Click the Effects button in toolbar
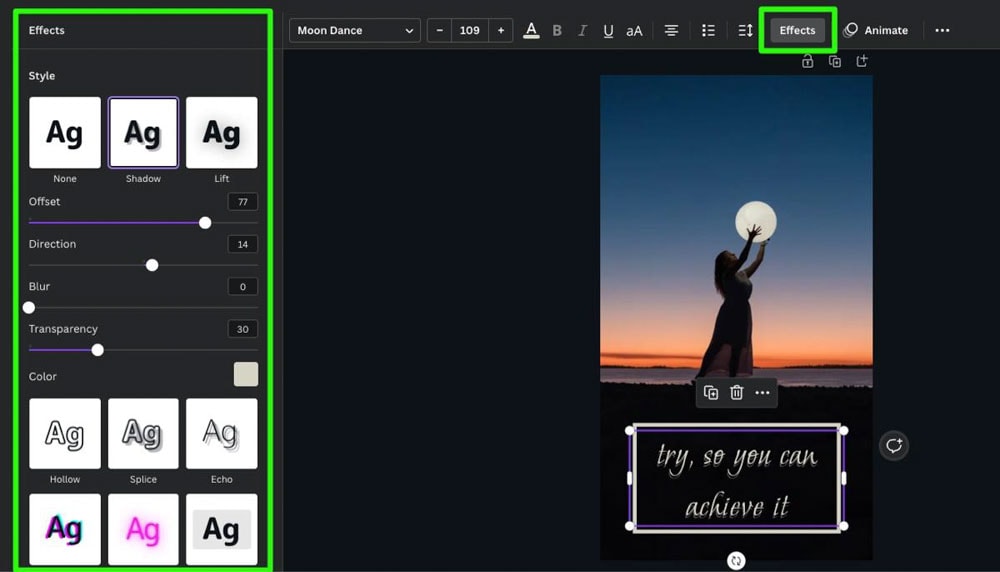Screen dimensions: 1000x572 [x=797, y=30]
